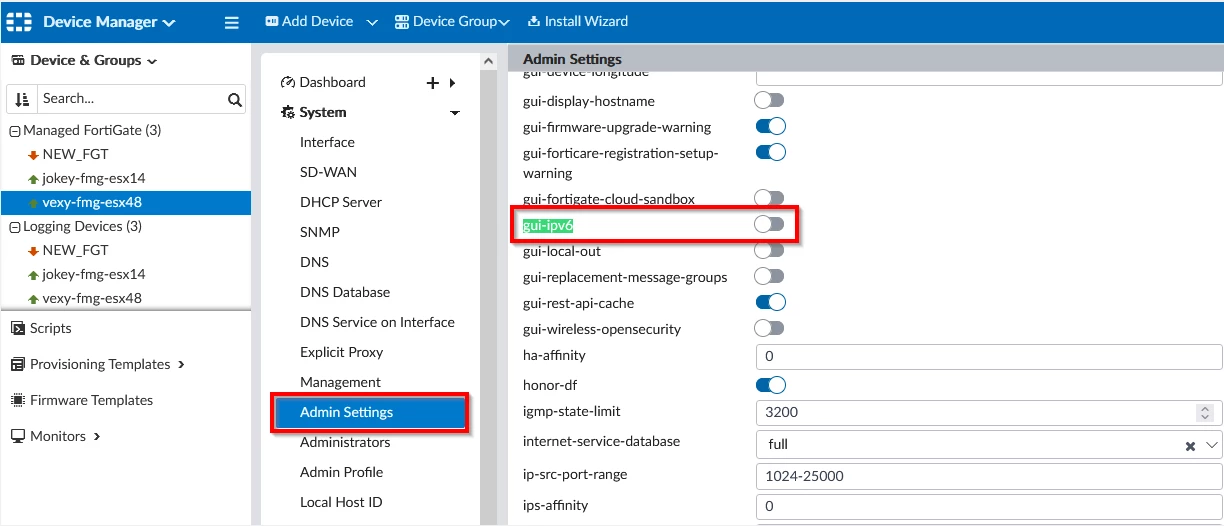The width and height of the screenshot is (1224, 526).
Task: Open the internet-service-database dropdown
Action: 1212,444
